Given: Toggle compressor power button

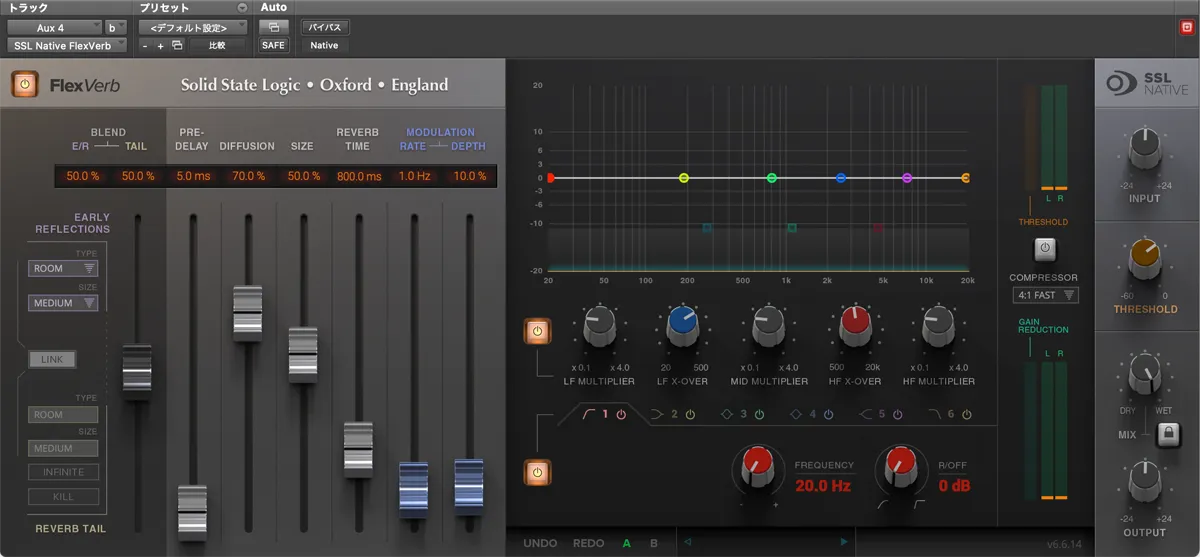Looking at the screenshot, I should 1043,247.
